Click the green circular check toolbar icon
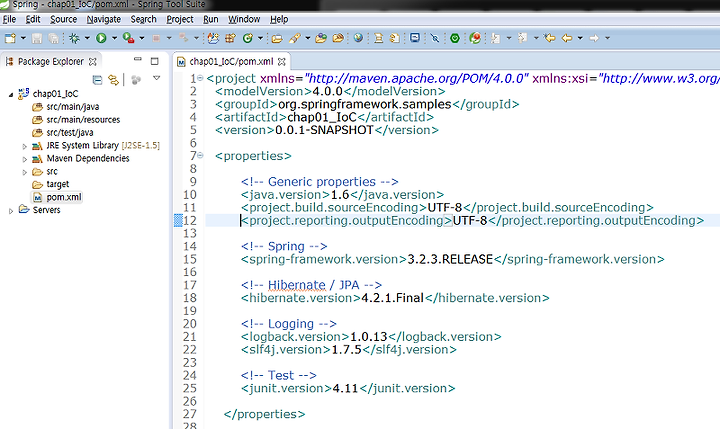This screenshot has height=429, width=720. tap(455, 38)
